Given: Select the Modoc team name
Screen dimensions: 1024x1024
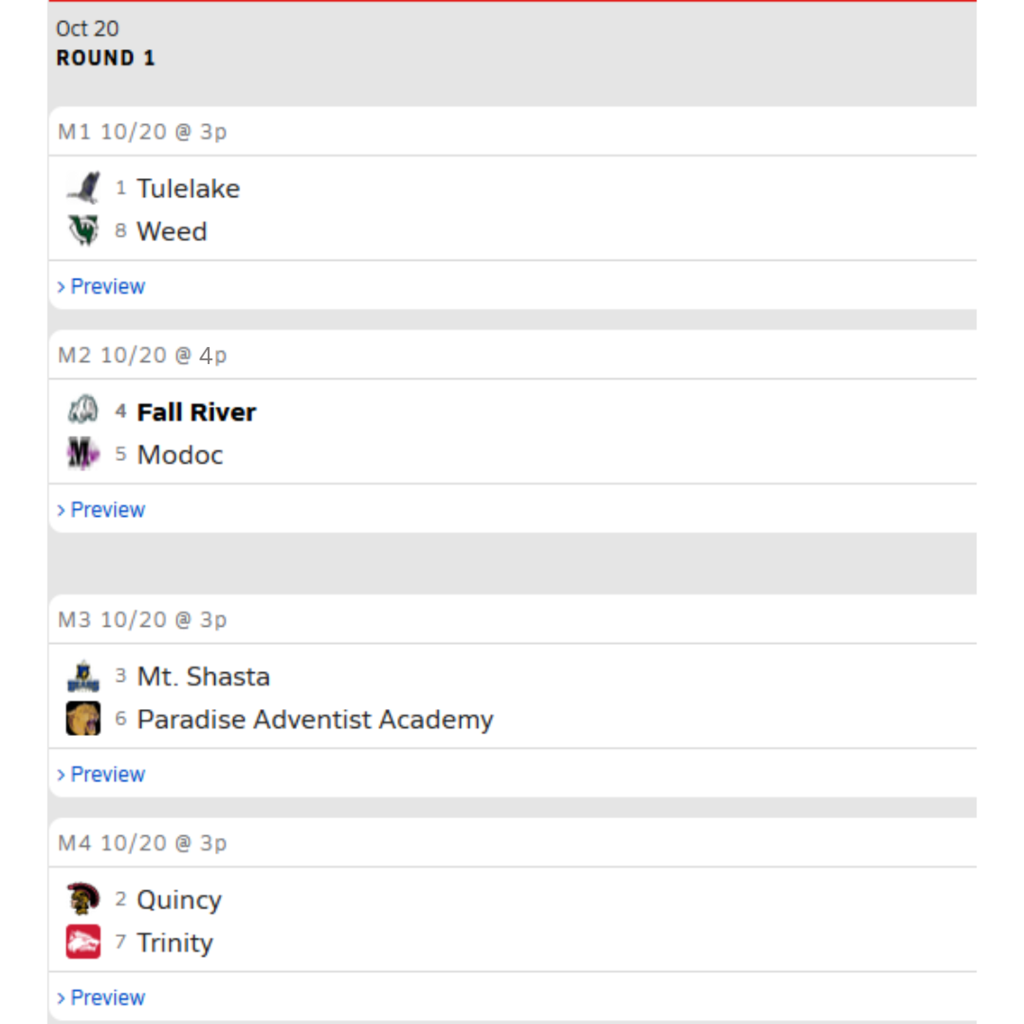Looking at the screenshot, I should [x=180, y=455].
